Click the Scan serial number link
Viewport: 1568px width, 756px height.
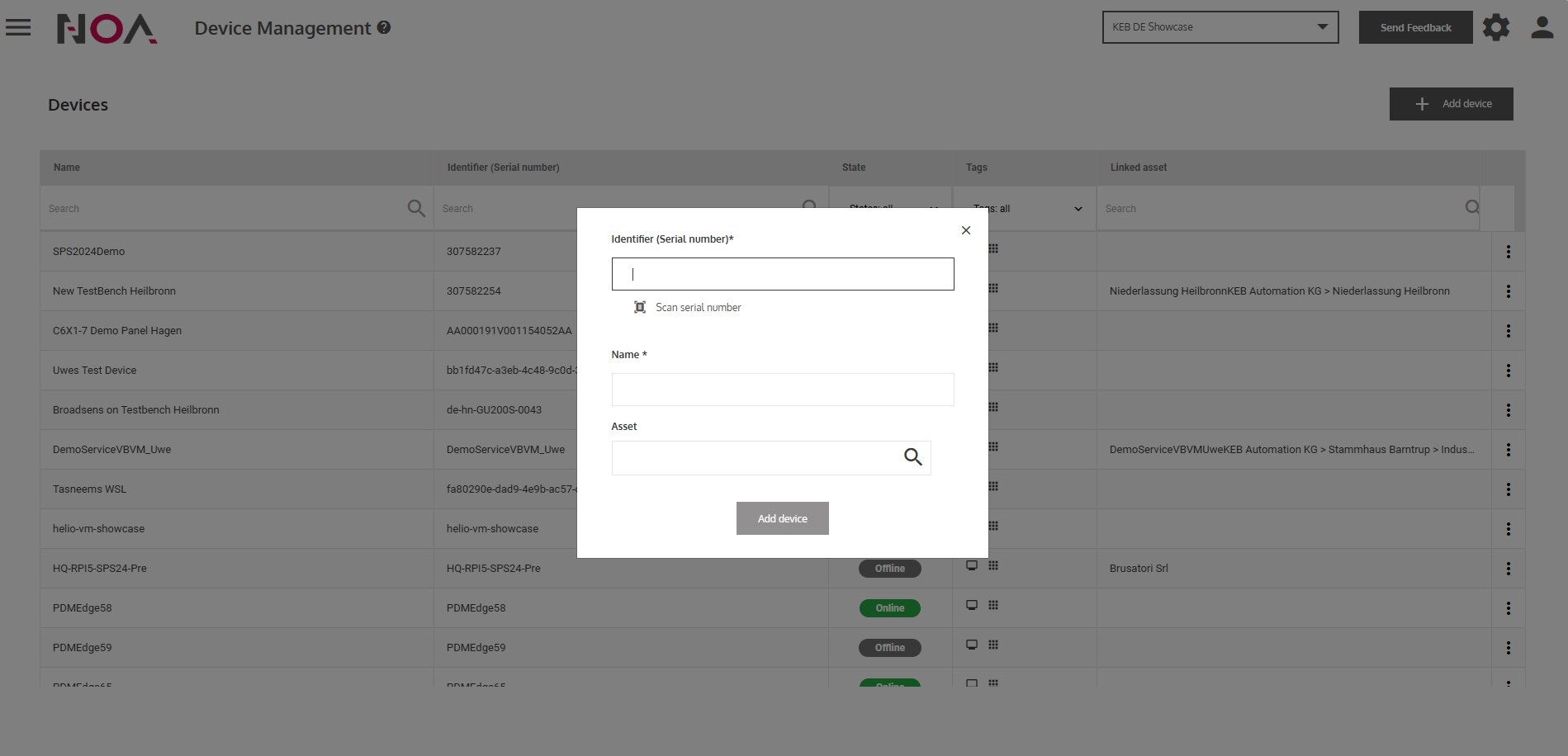[698, 307]
